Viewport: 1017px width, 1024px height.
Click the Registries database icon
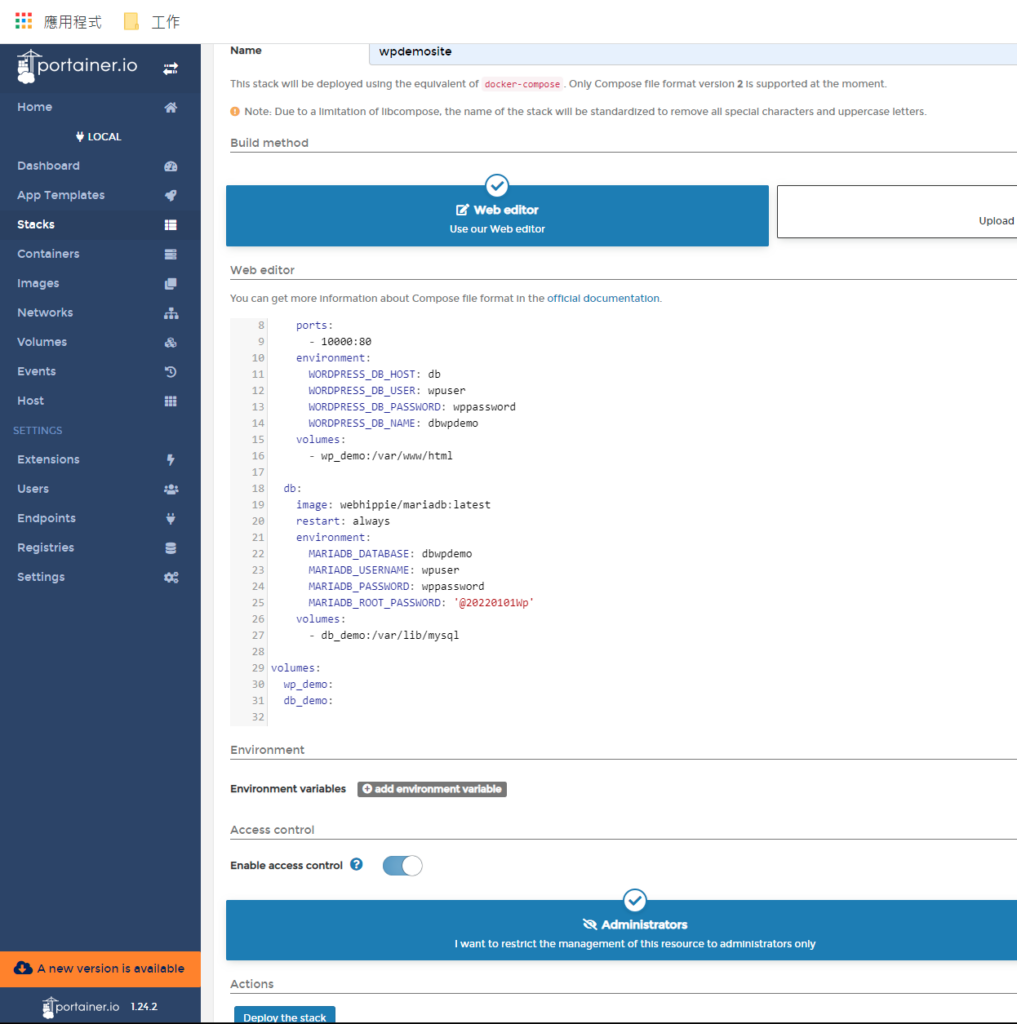(x=171, y=548)
